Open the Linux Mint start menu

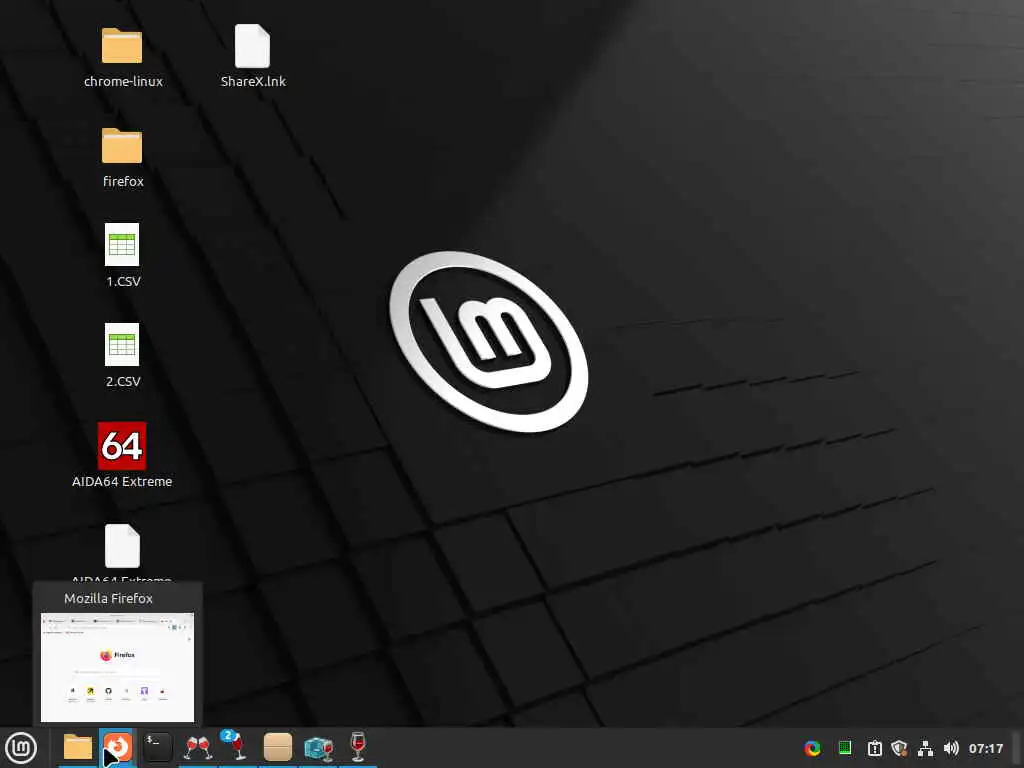[21, 748]
